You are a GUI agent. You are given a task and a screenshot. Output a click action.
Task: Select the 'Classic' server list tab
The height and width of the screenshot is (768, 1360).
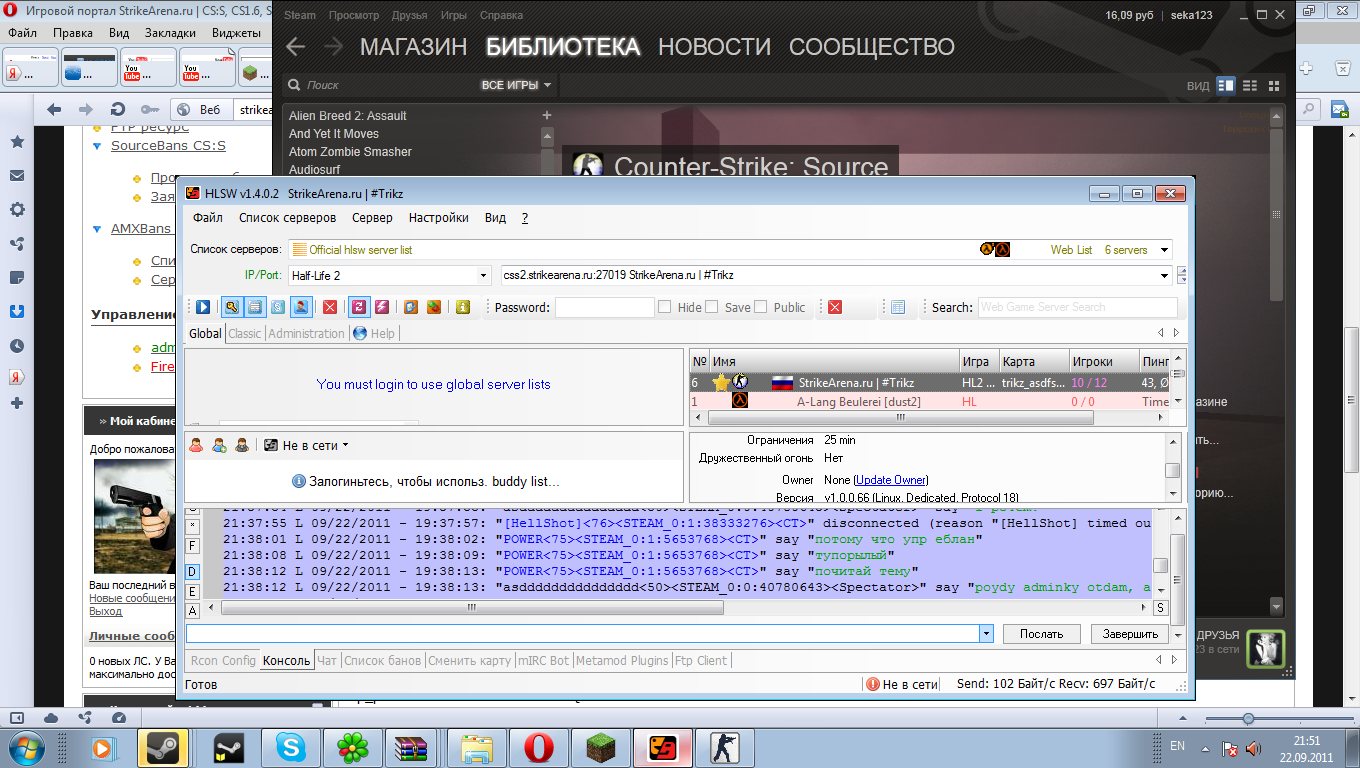tap(244, 333)
